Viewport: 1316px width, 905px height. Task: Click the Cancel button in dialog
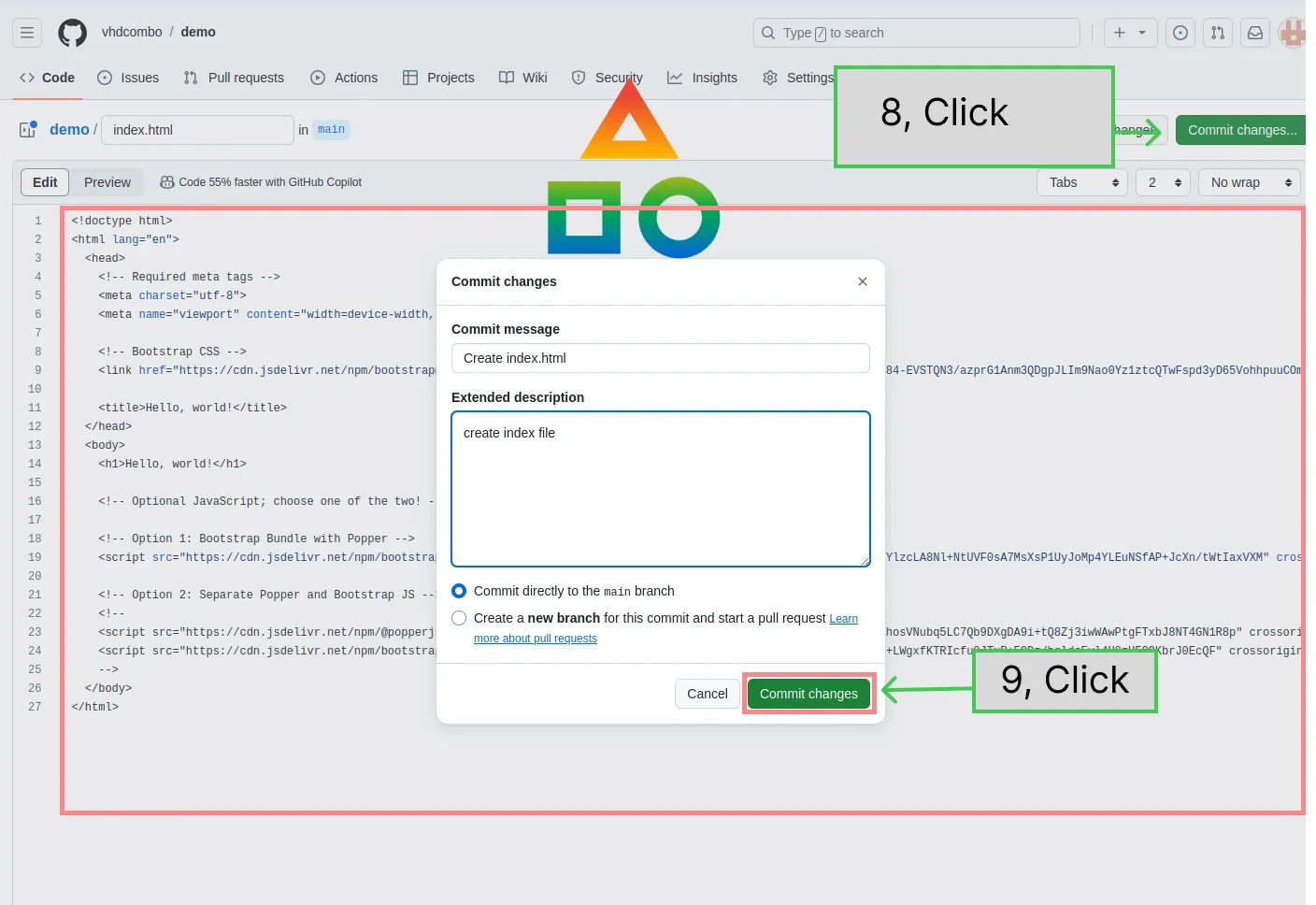[x=708, y=694]
